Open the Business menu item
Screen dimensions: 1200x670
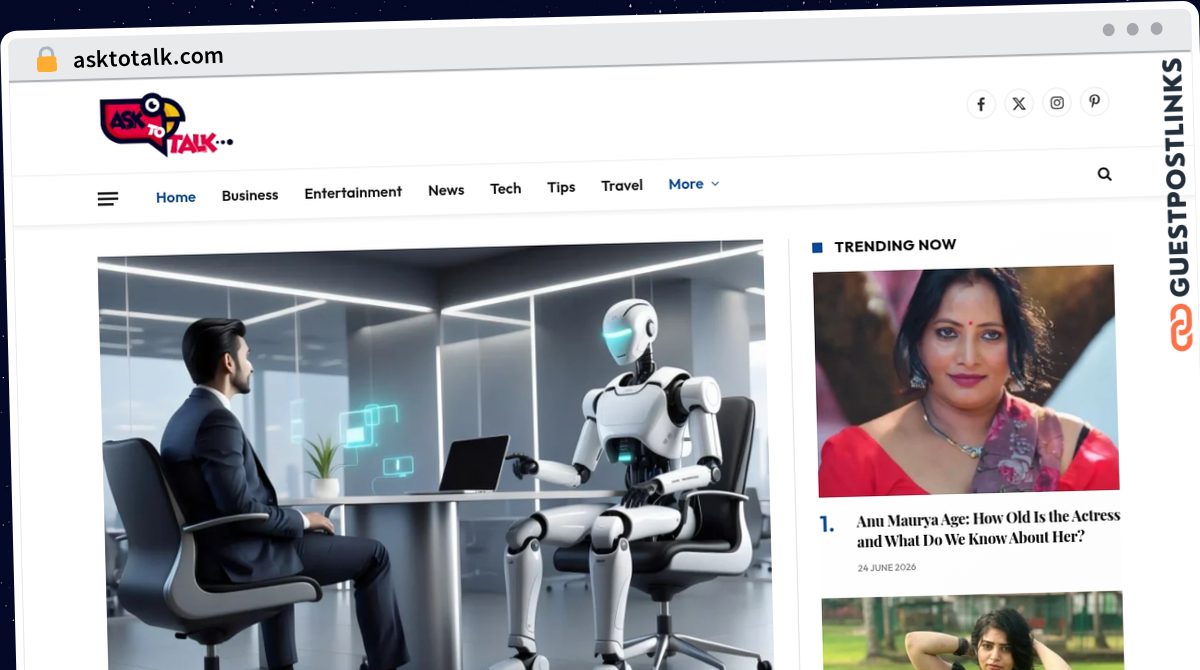tap(250, 195)
